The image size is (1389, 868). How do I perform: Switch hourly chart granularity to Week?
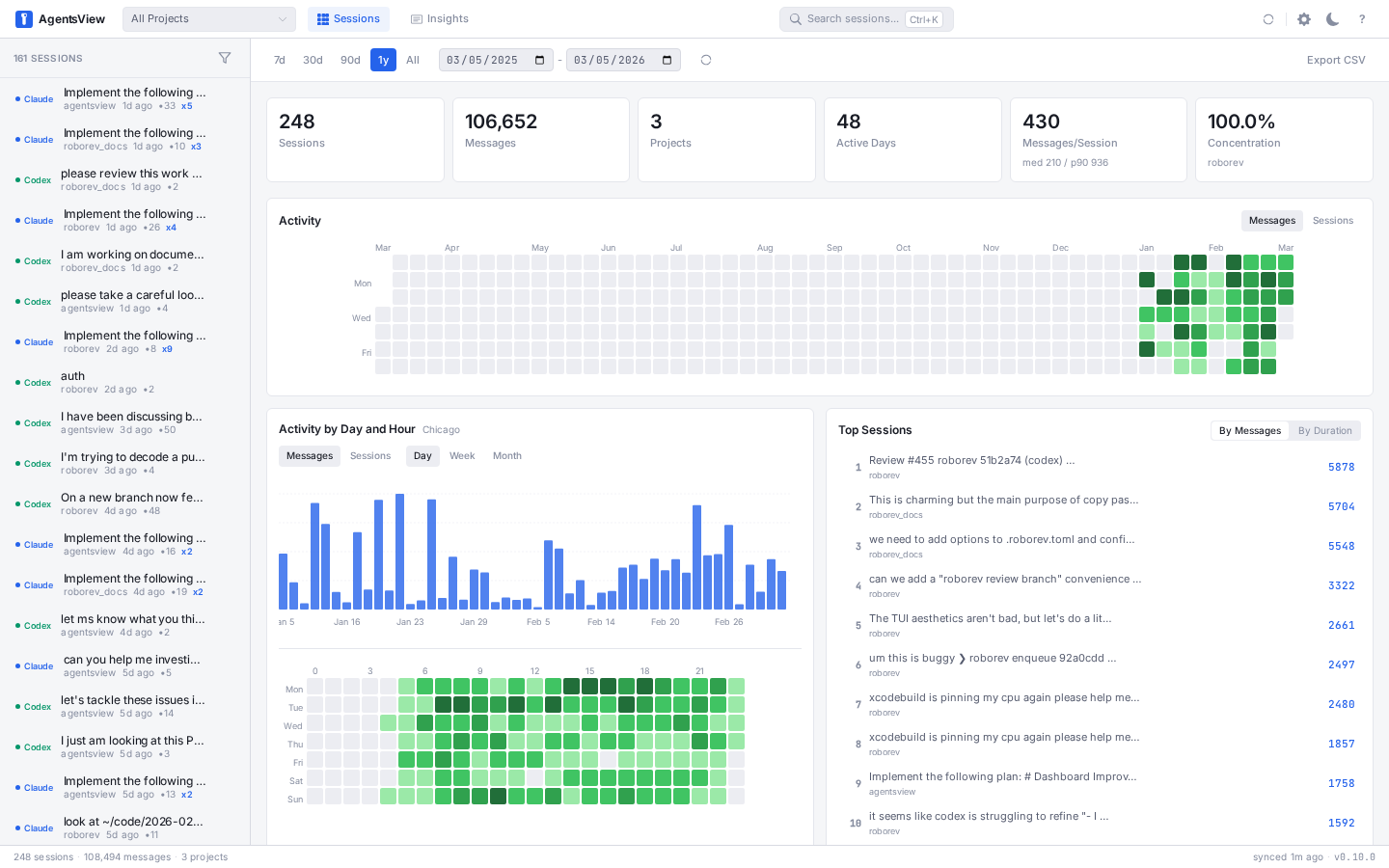click(x=462, y=456)
